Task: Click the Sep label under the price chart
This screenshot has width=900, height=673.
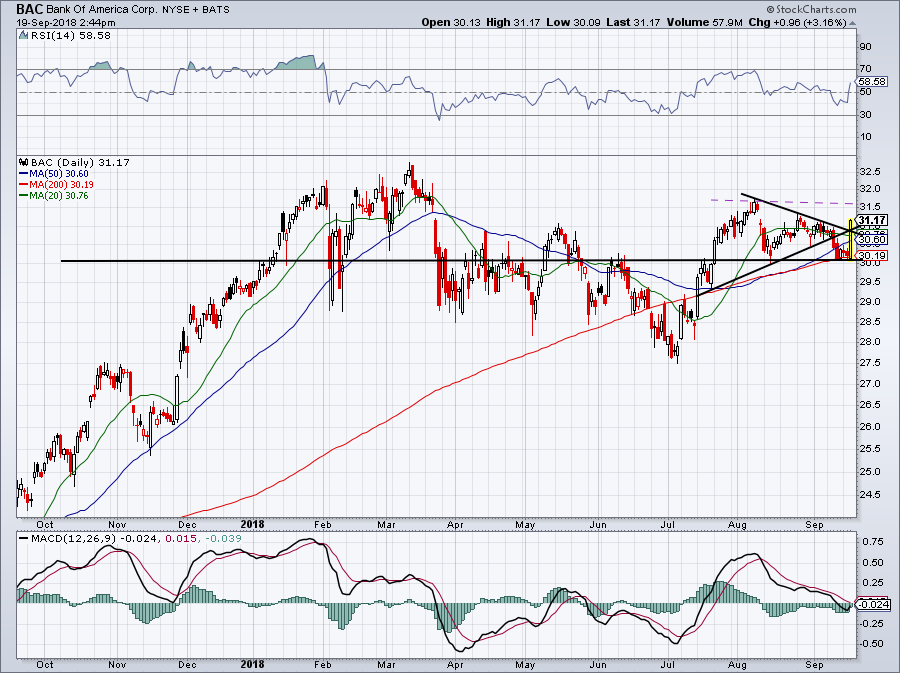Action: point(814,524)
